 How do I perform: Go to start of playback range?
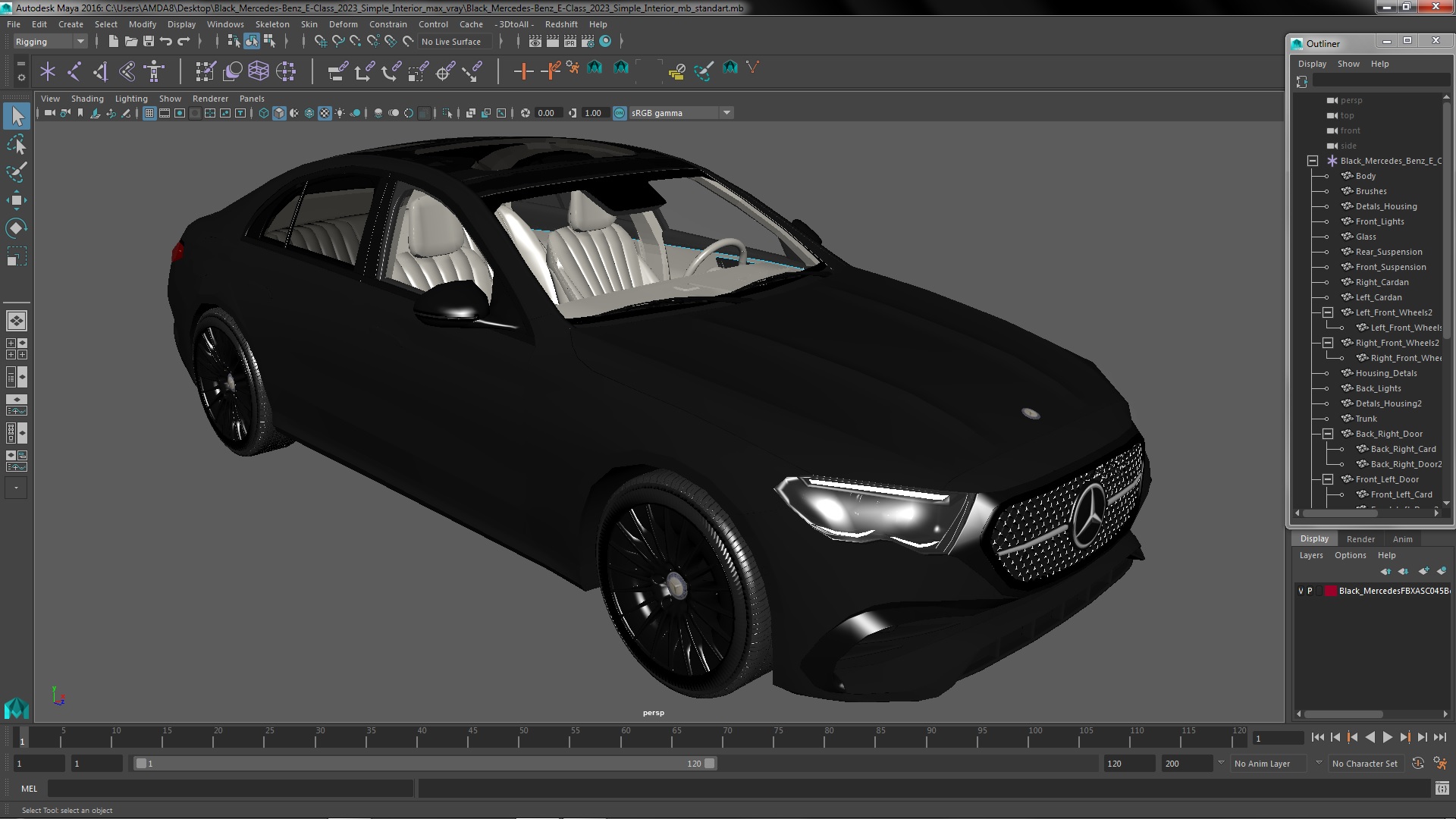click(x=1317, y=737)
